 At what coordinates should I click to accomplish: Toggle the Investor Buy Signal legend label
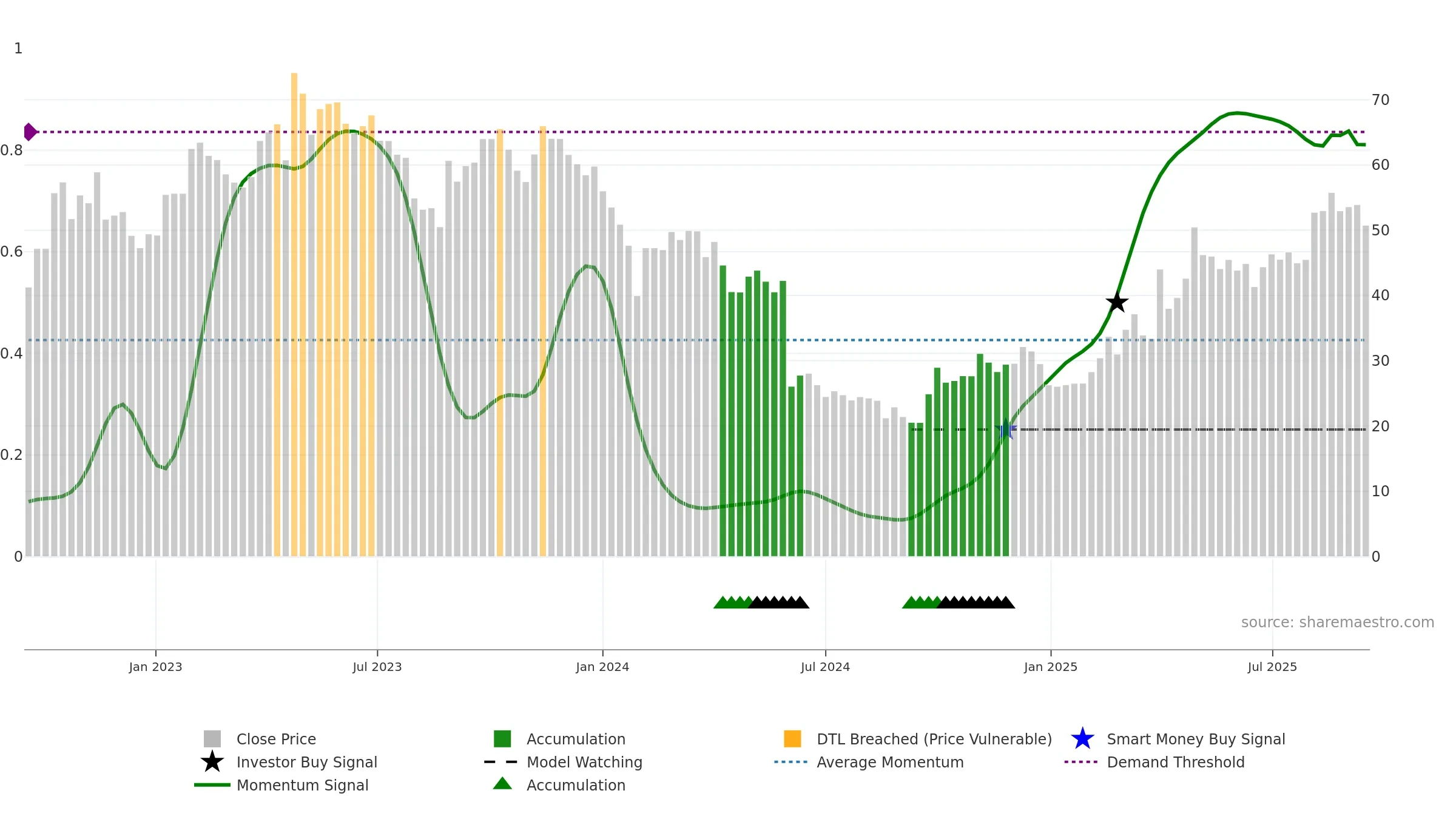(307, 762)
